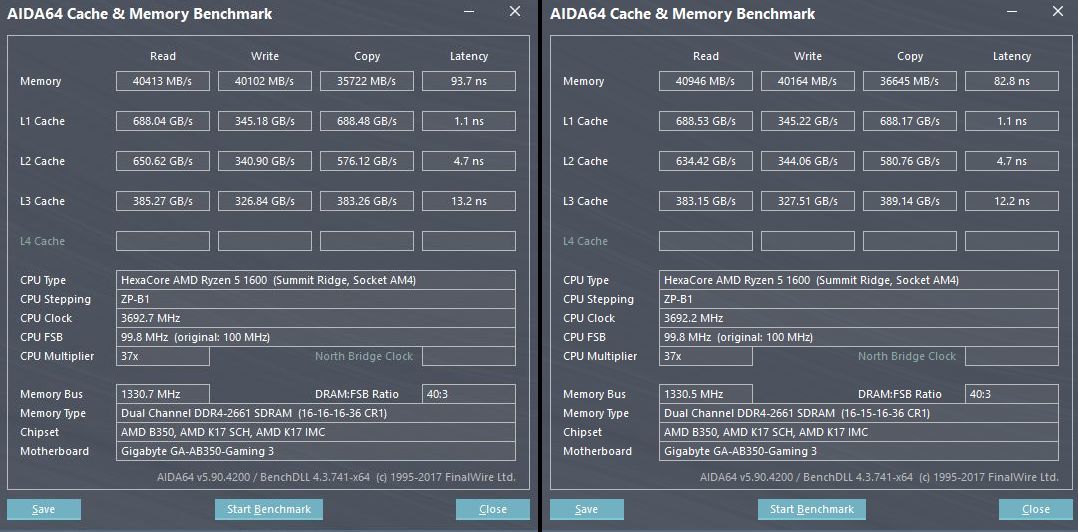
Task: Click CPU FSB field in left window
Action: tap(316, 337)
